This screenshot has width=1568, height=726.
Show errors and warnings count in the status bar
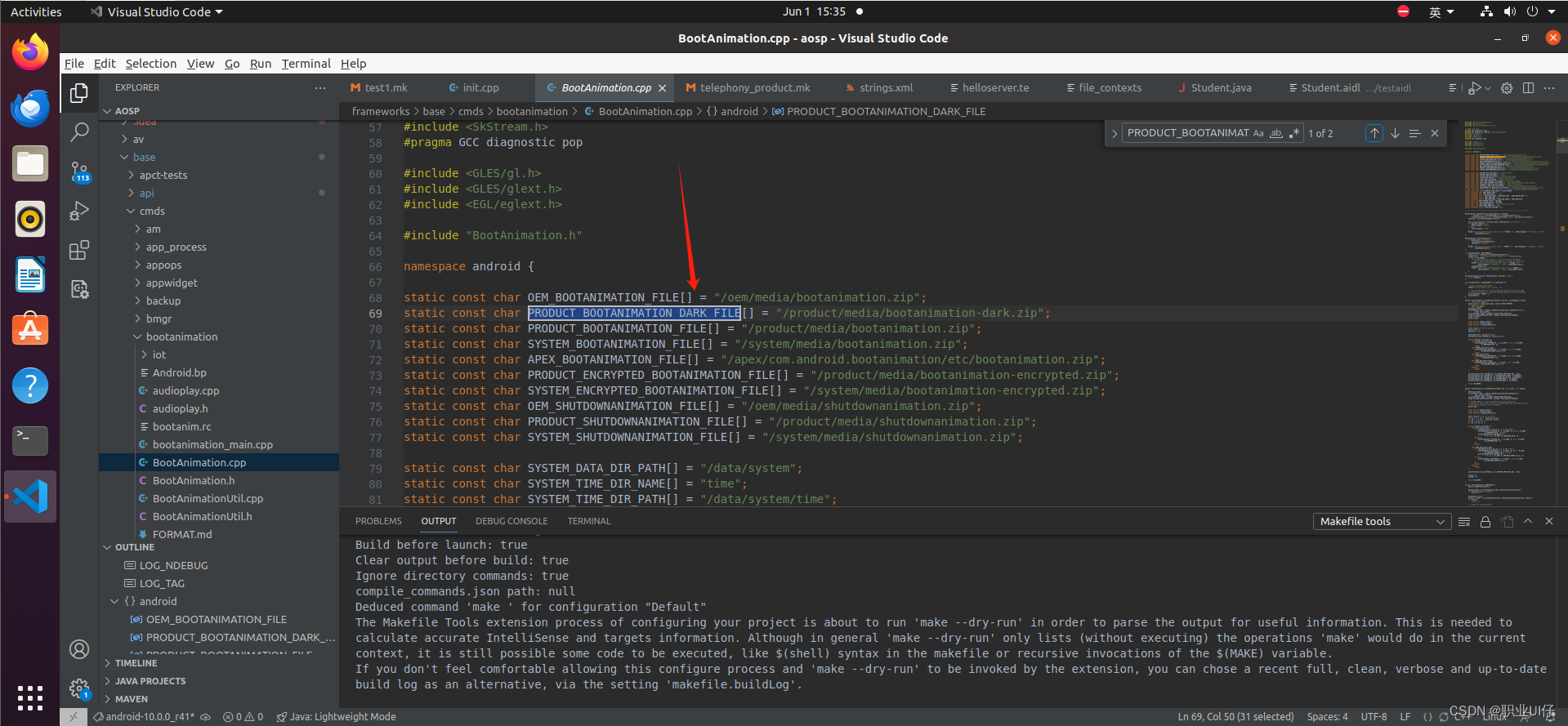(x=243, y=717)
